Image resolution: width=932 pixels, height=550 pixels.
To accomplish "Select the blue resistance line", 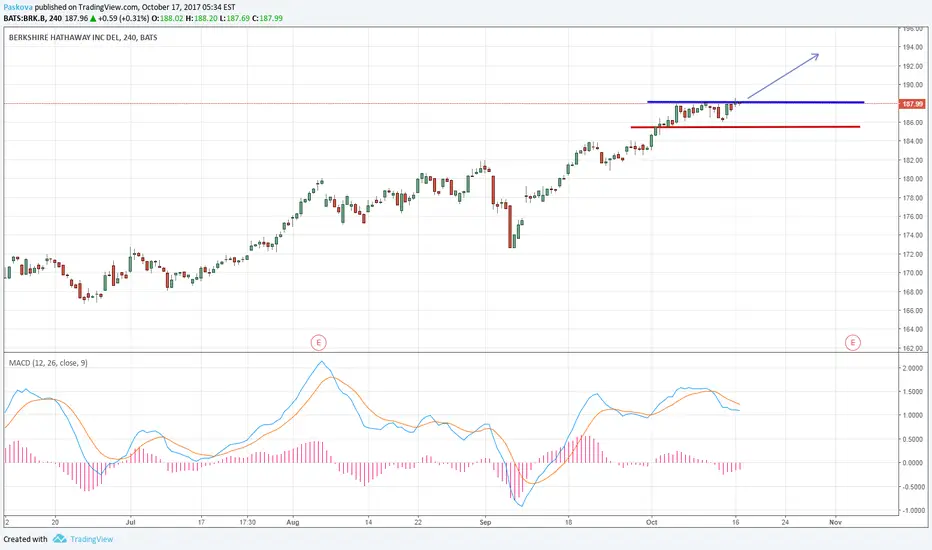I will (x=755, y=102).
